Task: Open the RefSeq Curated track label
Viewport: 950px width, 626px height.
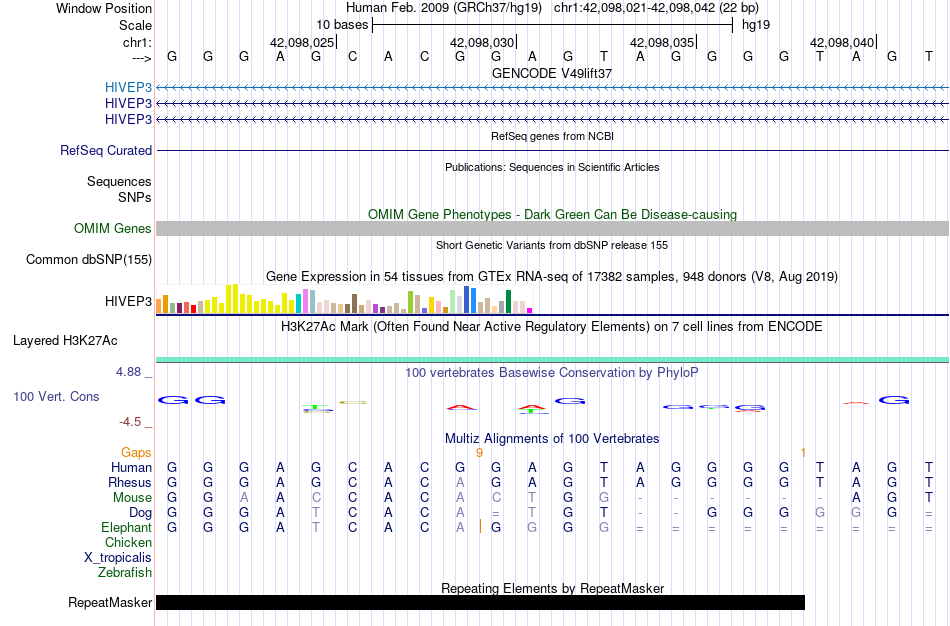Action: [x=106, y=150]
